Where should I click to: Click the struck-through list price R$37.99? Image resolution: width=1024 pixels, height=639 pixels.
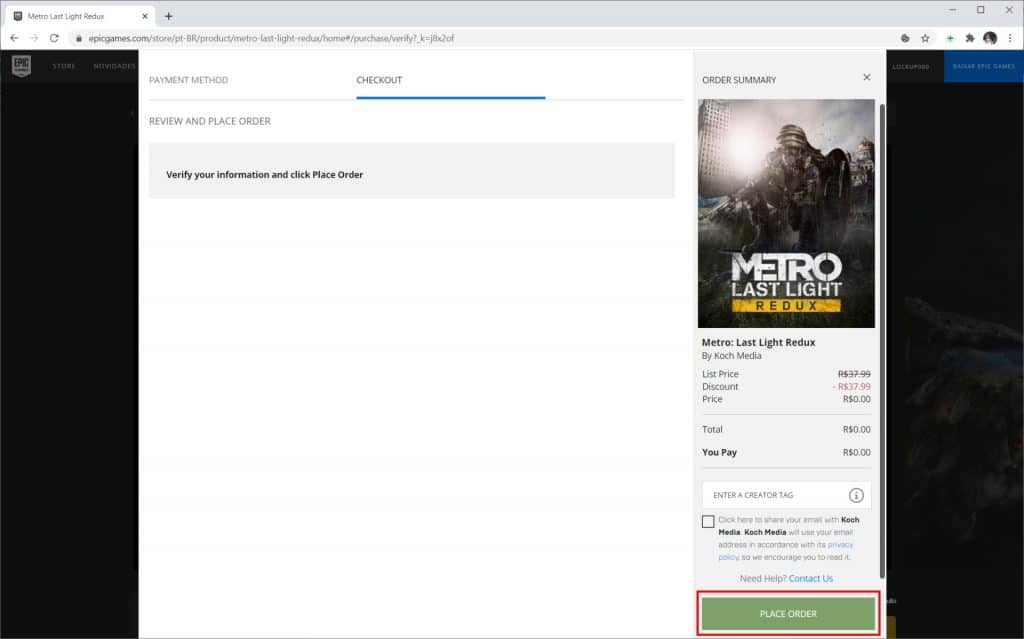[x=854, y=374]
